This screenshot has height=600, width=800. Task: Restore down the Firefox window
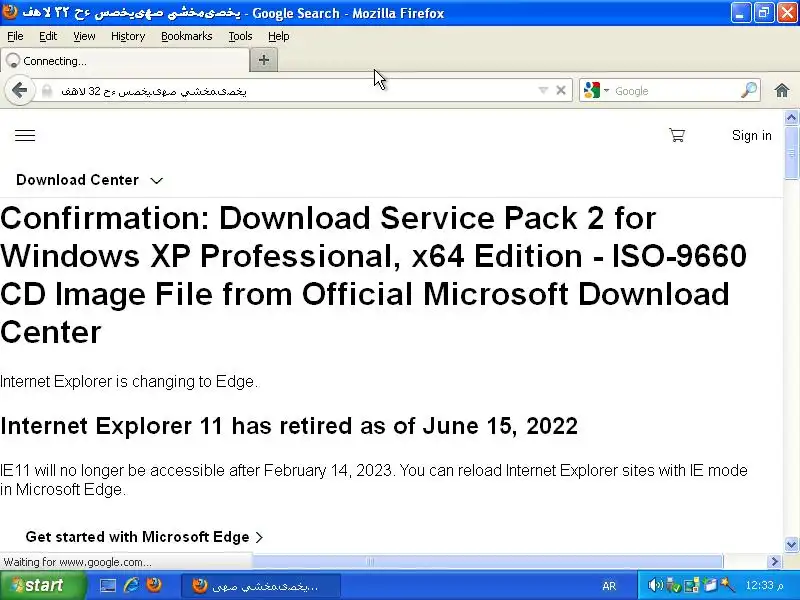(x=764, y=13)
